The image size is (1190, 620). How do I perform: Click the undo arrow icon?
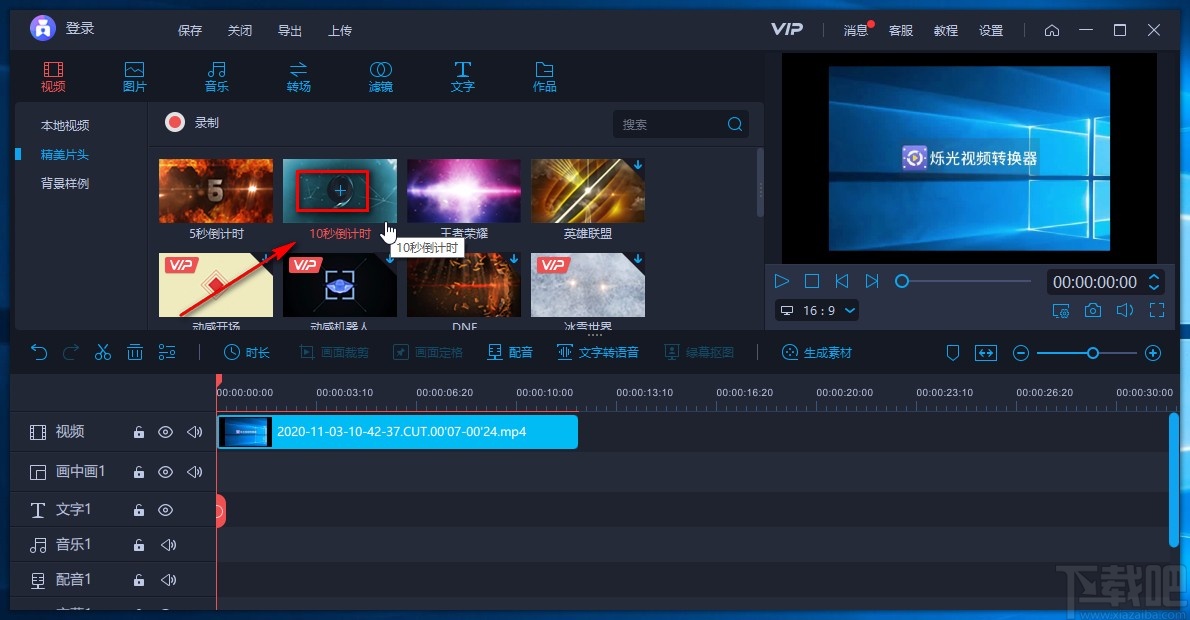(x=39, y=352)
